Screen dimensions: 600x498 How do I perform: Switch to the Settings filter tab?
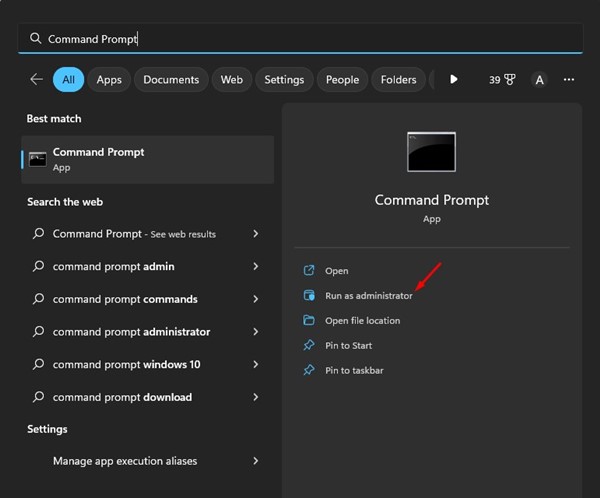284,80
